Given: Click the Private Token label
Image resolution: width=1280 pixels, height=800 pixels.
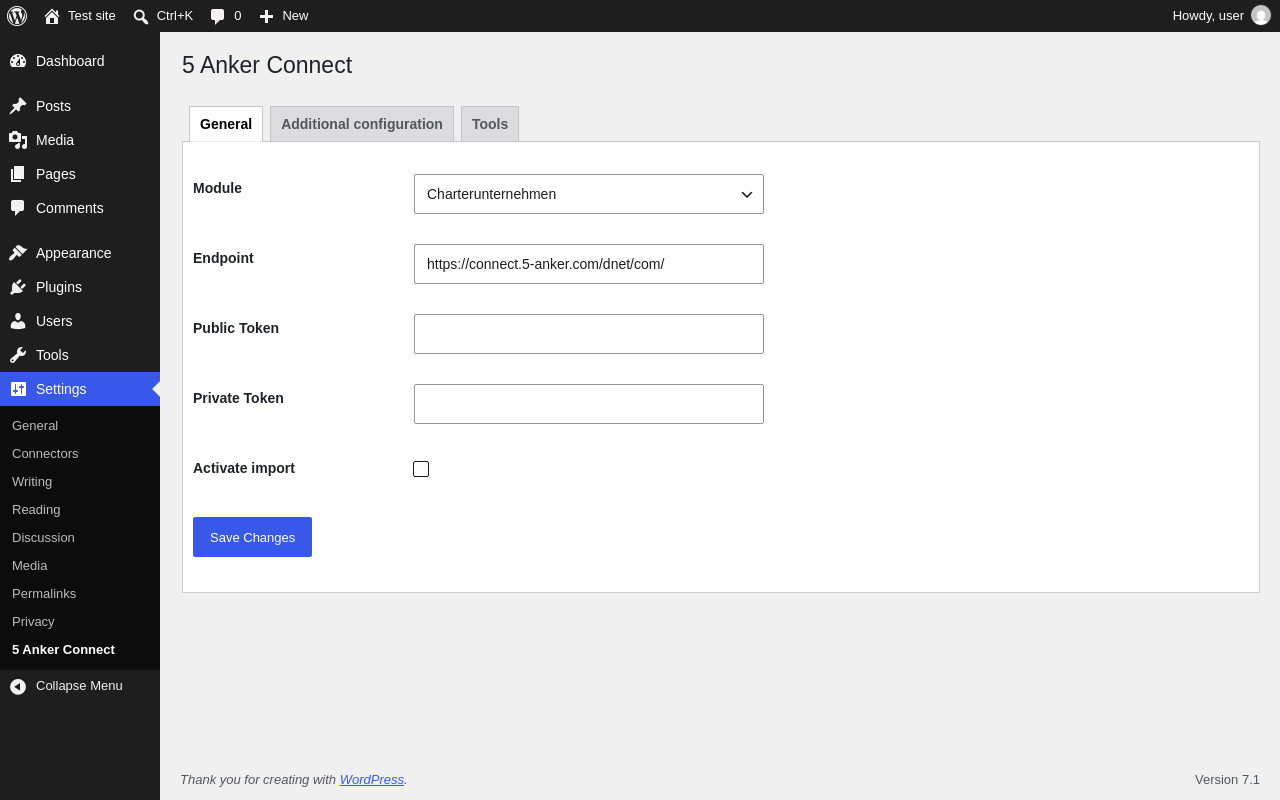Looking at the screenshot, I should pos(238,398).
